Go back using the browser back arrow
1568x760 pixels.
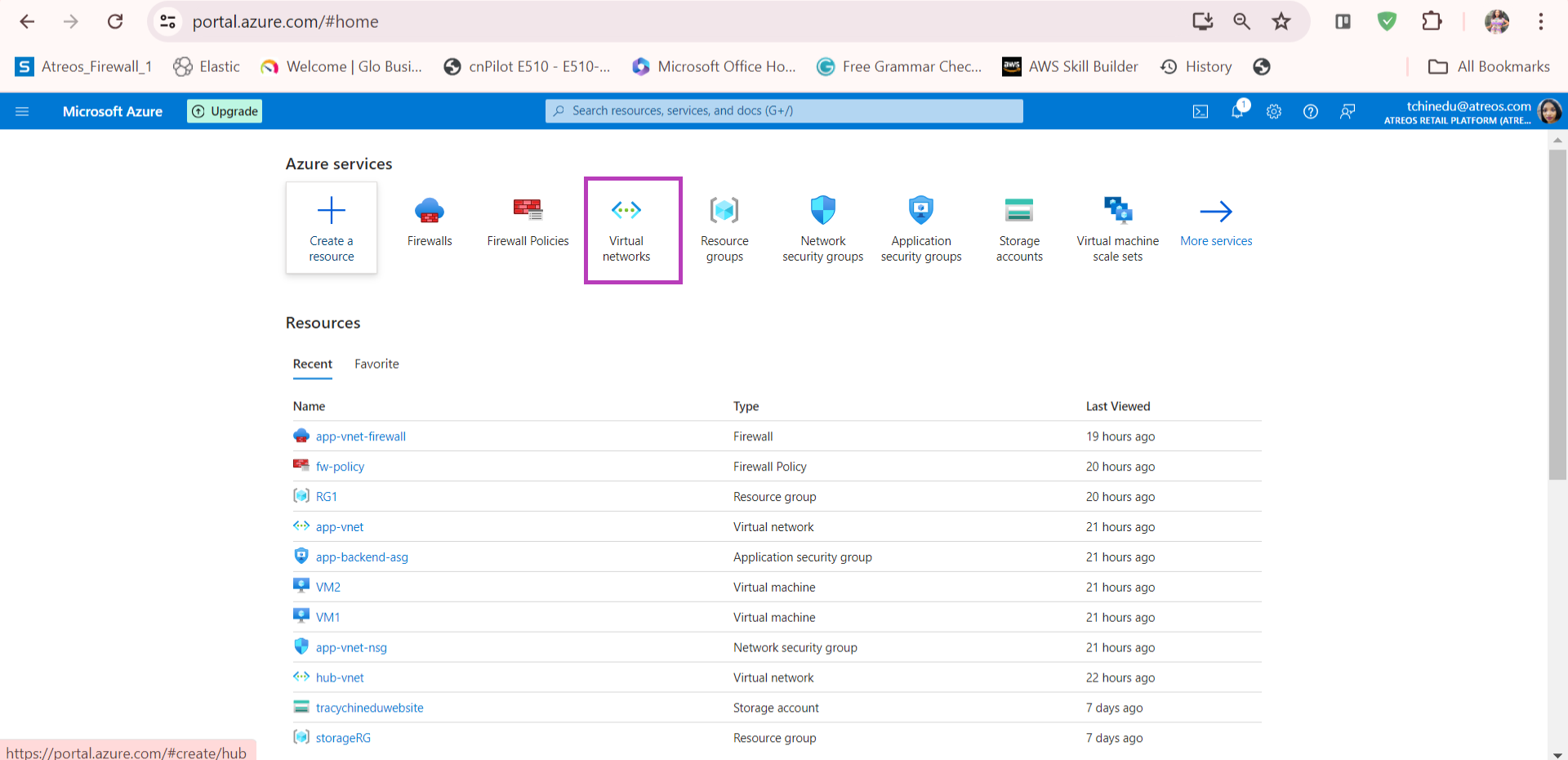point(27,21)
